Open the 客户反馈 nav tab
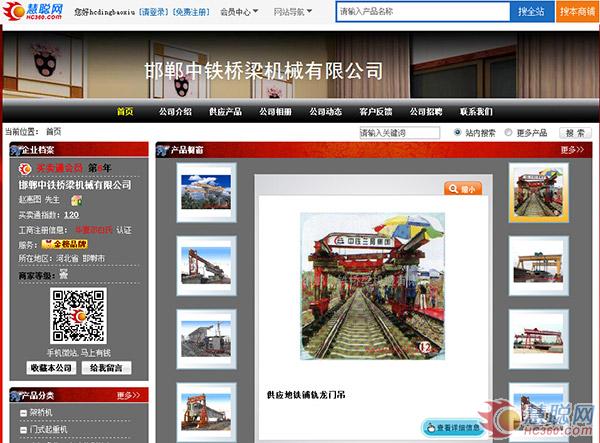Screen dimensions: 600x443 [x=376, y=111]
